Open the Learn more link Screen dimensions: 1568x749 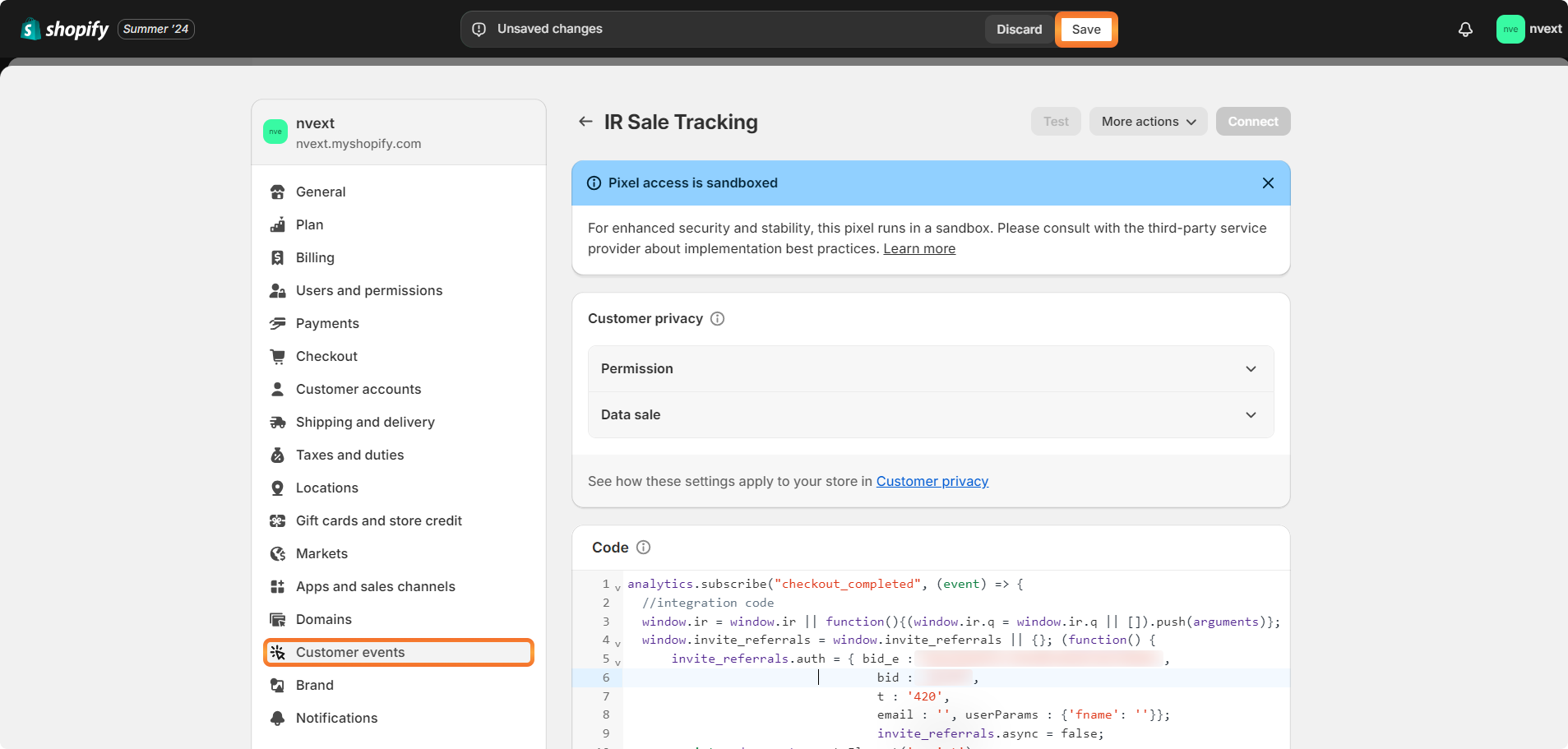[919, 248]
